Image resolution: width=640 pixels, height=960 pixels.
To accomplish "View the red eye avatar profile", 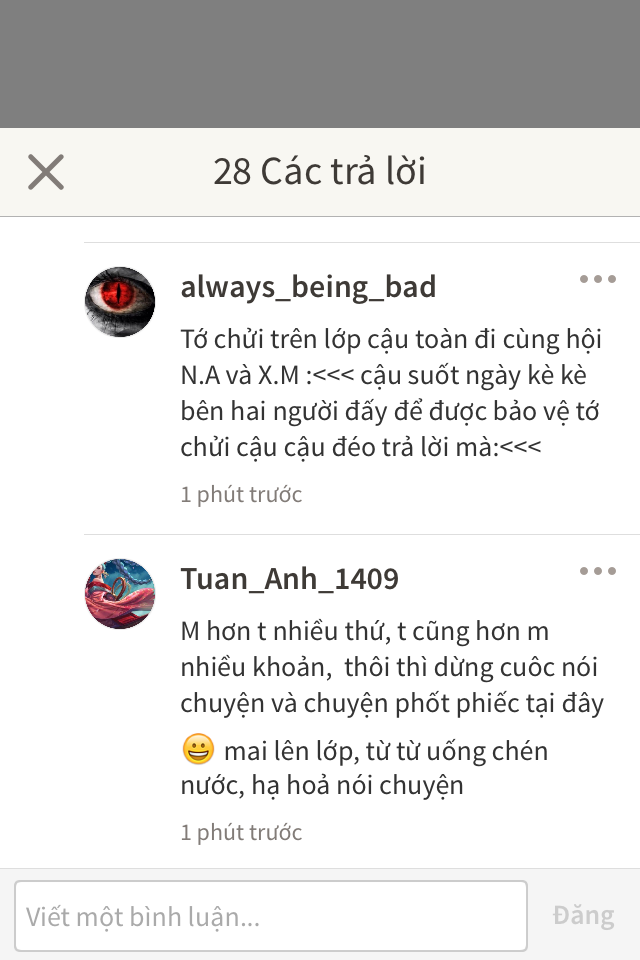I will click(119, 302).
